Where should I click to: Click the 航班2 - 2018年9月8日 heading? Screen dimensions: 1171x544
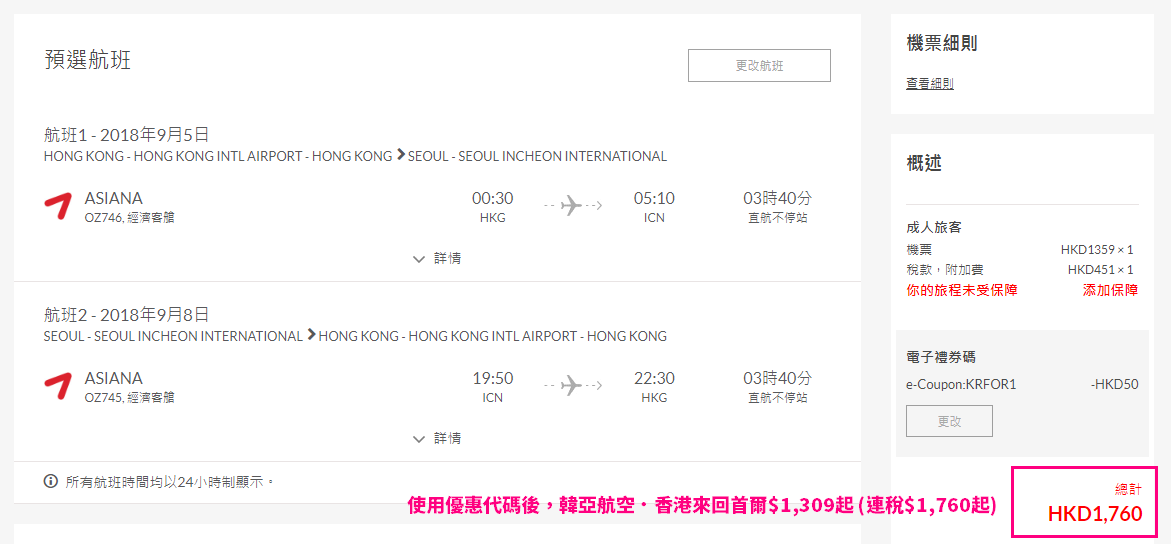tap(126, 315)
